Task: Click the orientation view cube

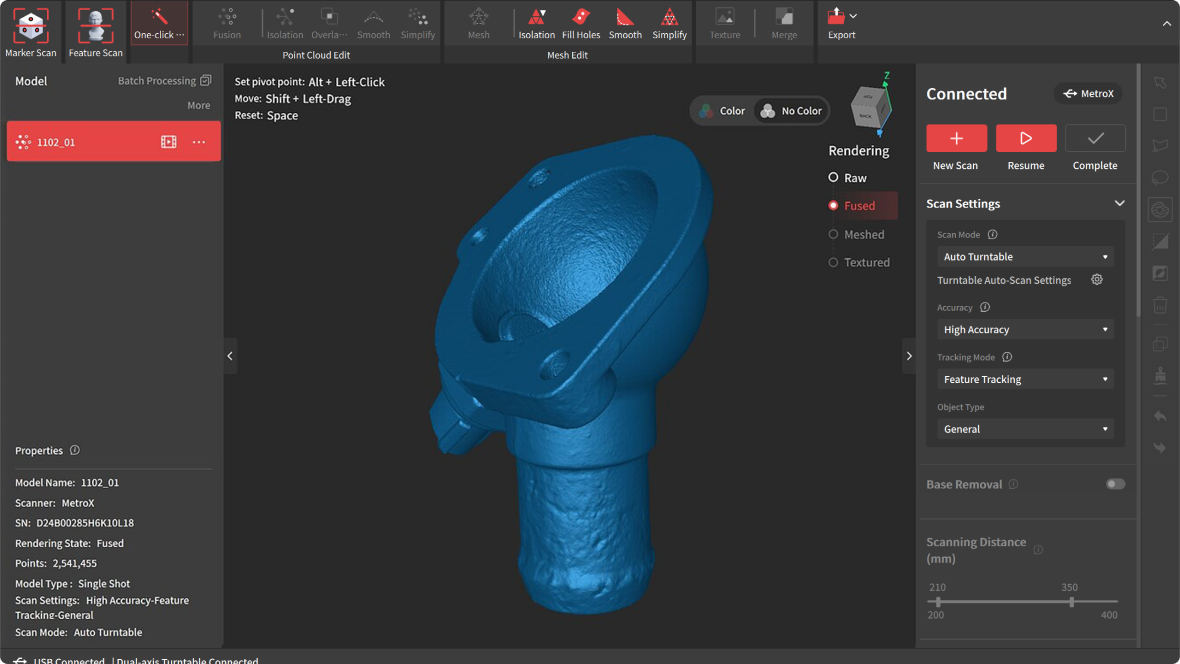Action: click(866, 108)
